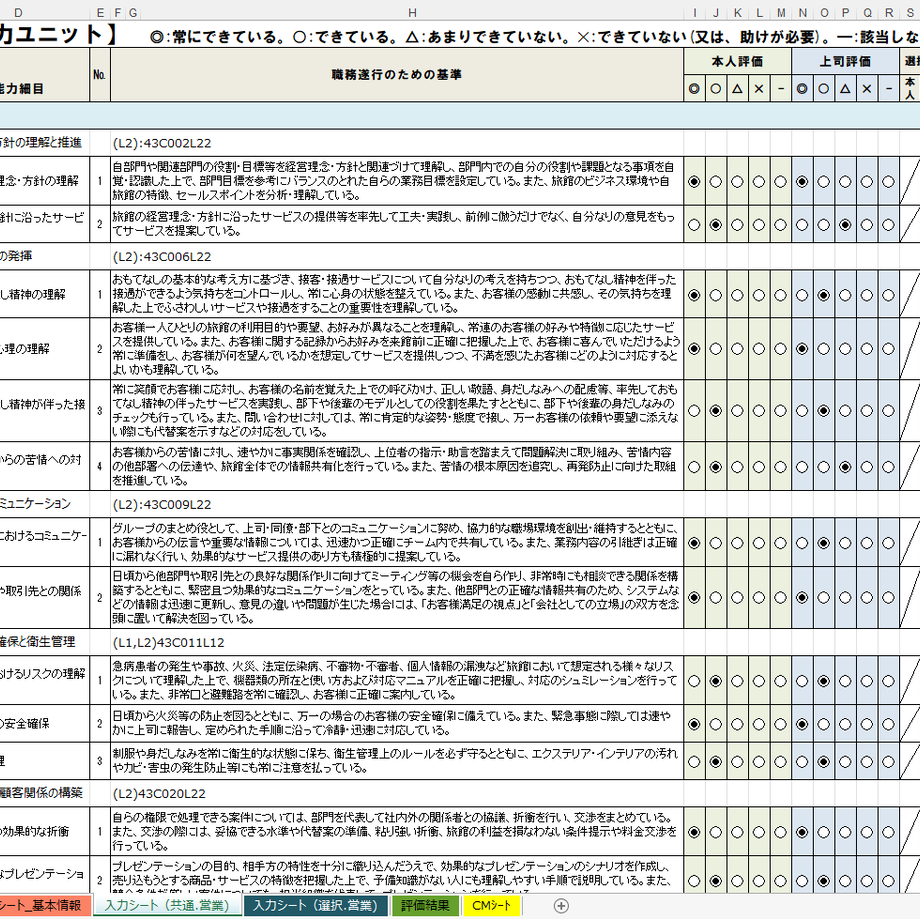
Task: Choose supervisor − for 精神が伴った接 row
Action: [889, 411]
